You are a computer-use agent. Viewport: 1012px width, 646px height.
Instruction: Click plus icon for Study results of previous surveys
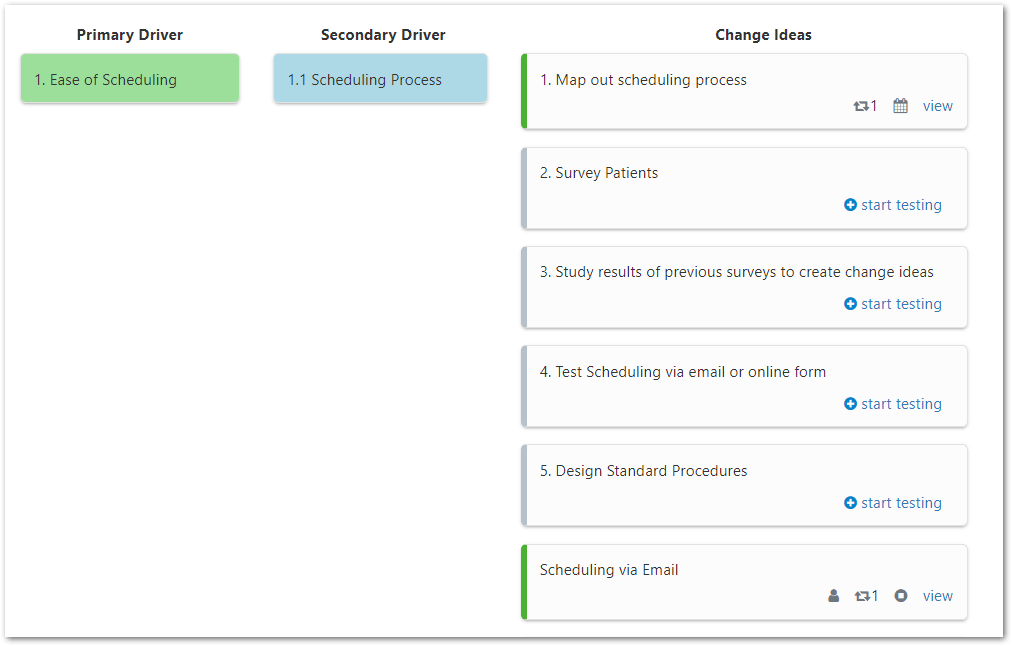click(x=851, y=303)
